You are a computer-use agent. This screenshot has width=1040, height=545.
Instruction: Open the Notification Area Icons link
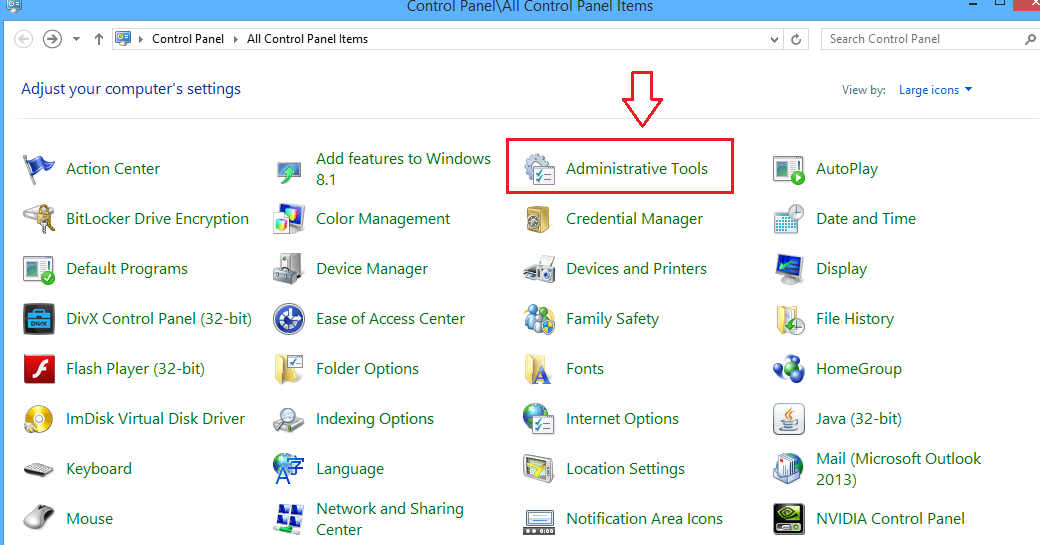[x=644, y=519]
